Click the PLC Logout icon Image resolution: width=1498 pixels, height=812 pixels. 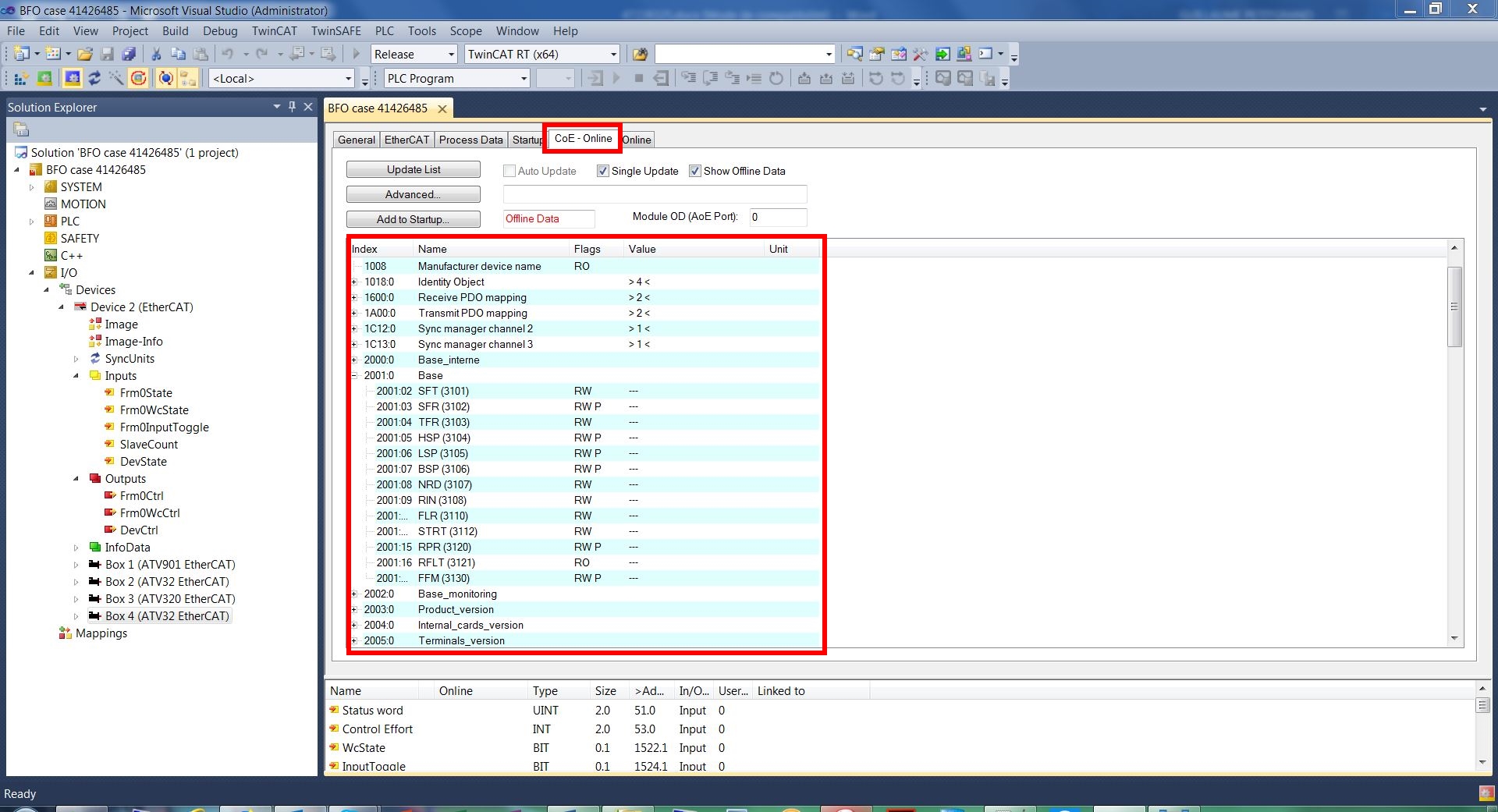(661, 78)
